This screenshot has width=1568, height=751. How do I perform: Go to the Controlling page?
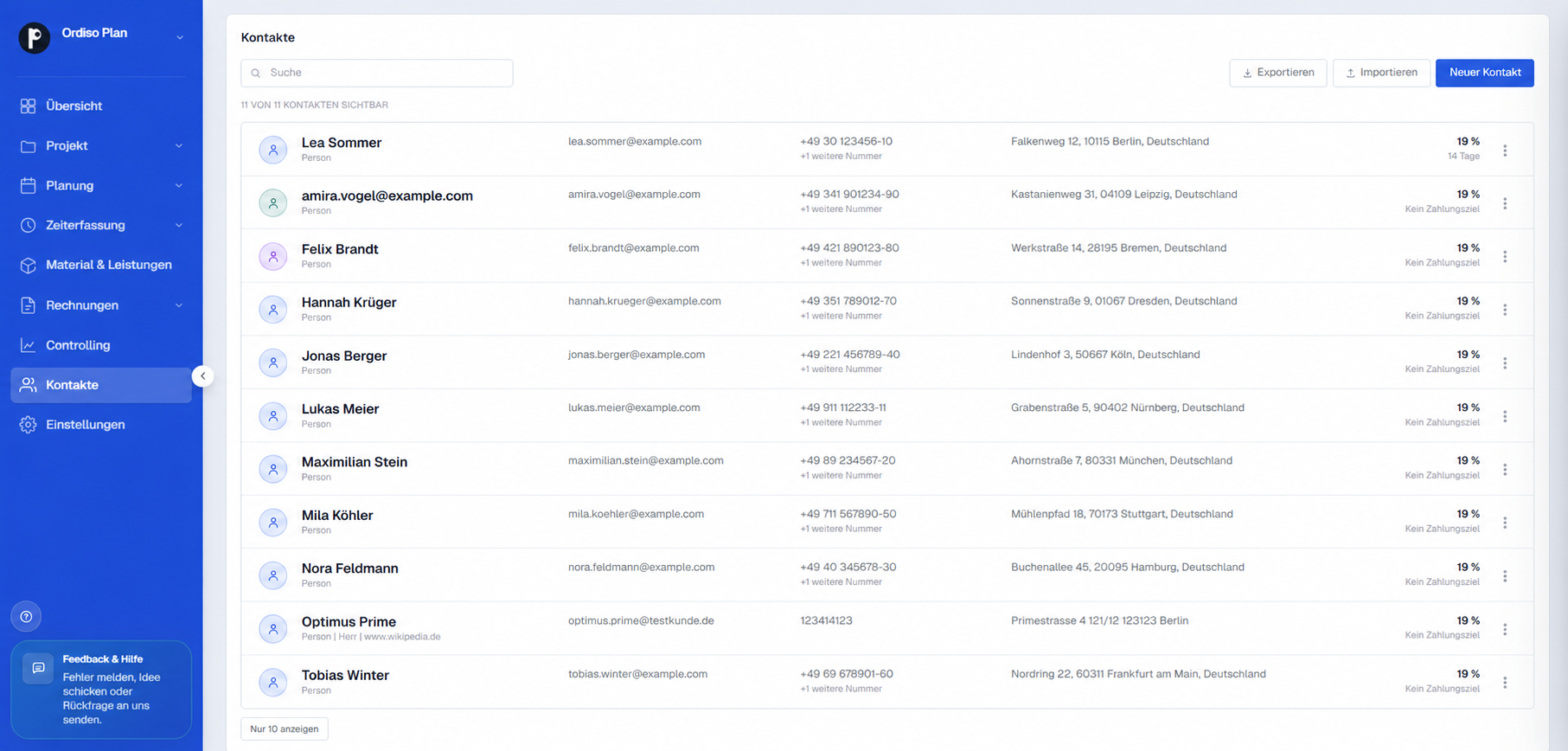click(101, 345)
